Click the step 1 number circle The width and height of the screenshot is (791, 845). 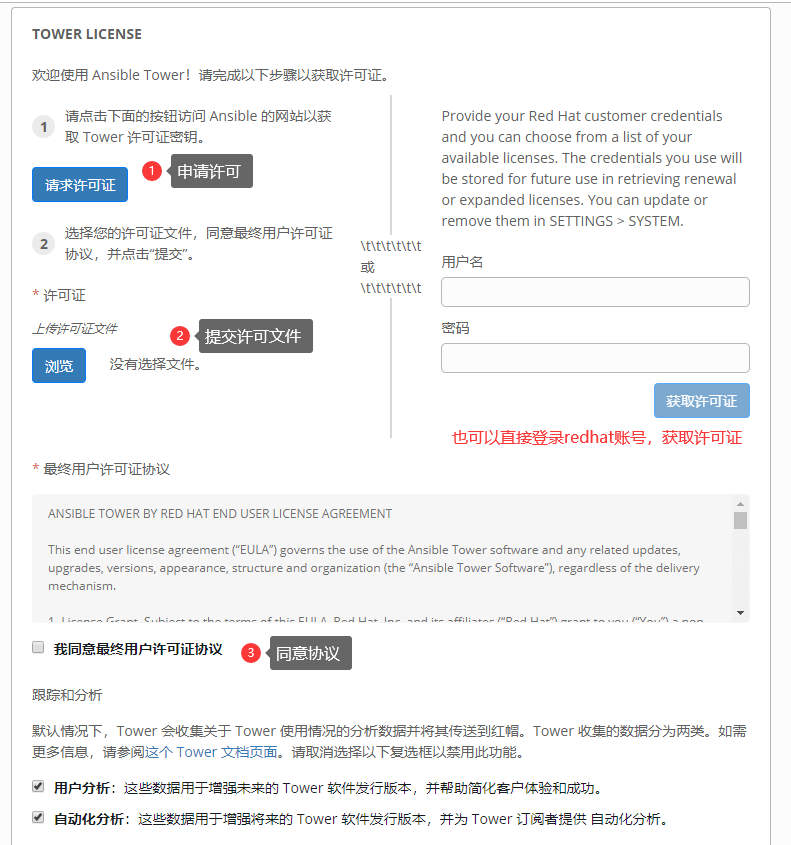click(x=44, y=127)
